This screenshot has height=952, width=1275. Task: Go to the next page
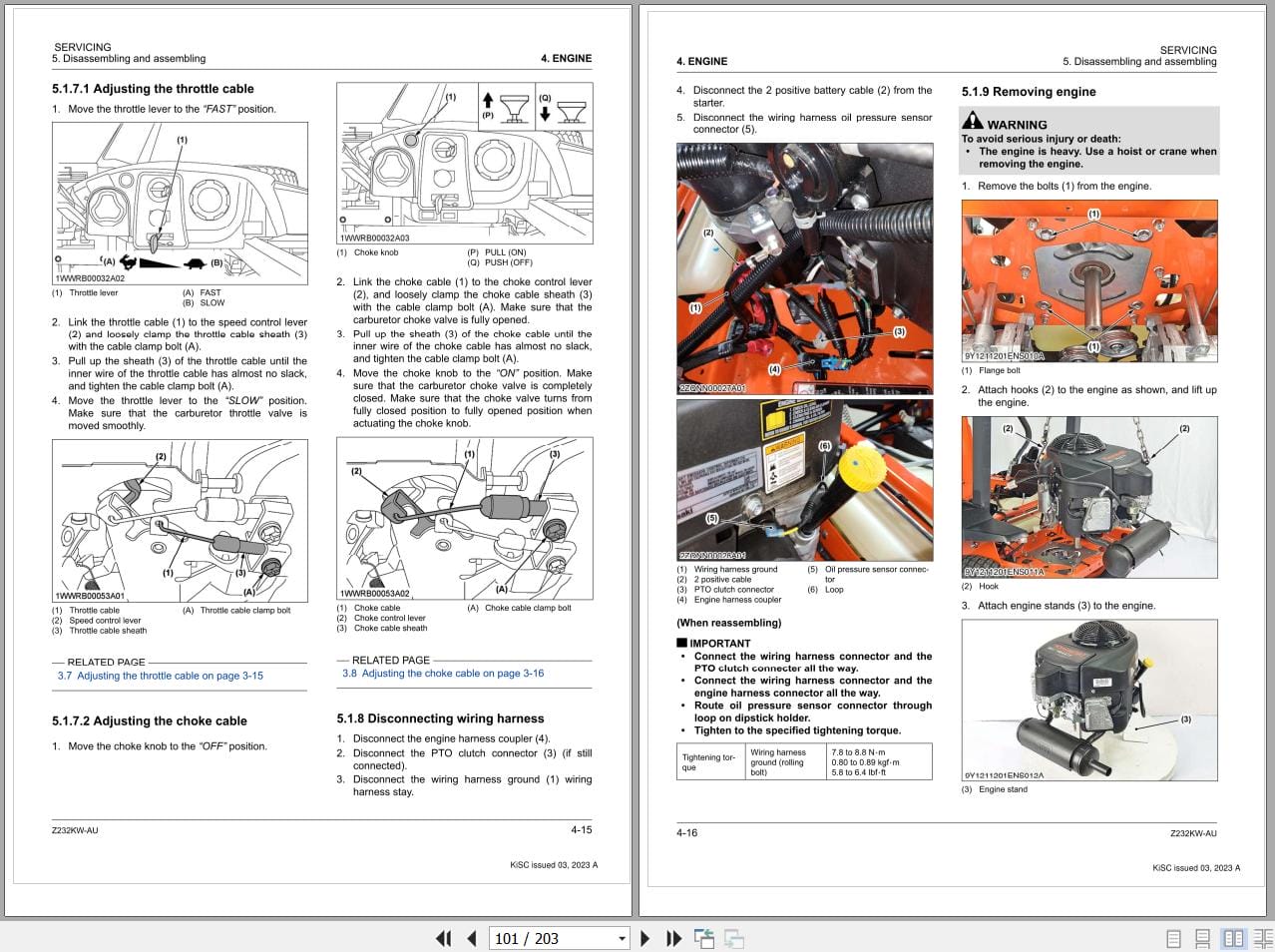[644, 938]
